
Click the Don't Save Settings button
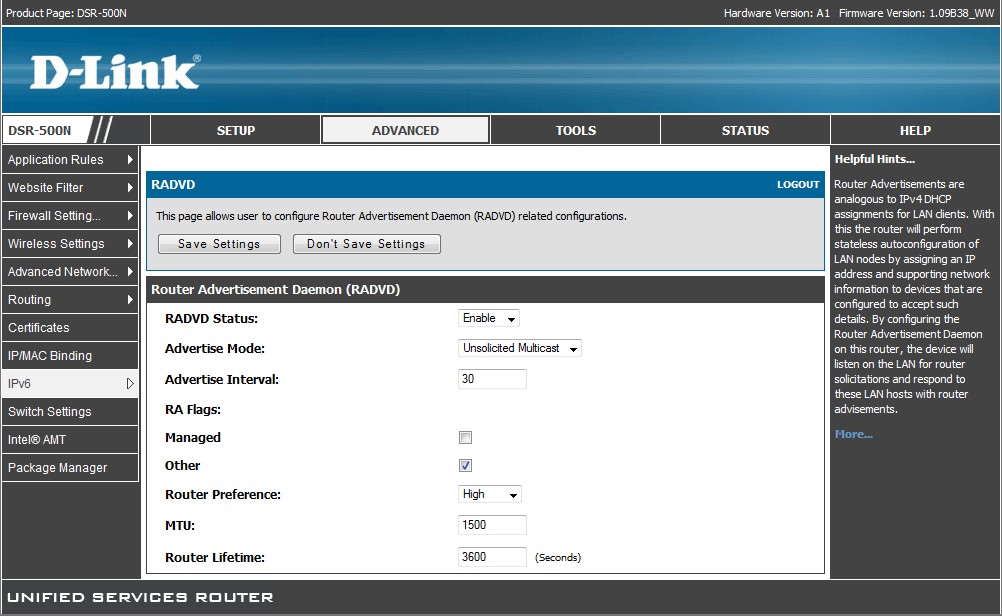tap(366, 244)
